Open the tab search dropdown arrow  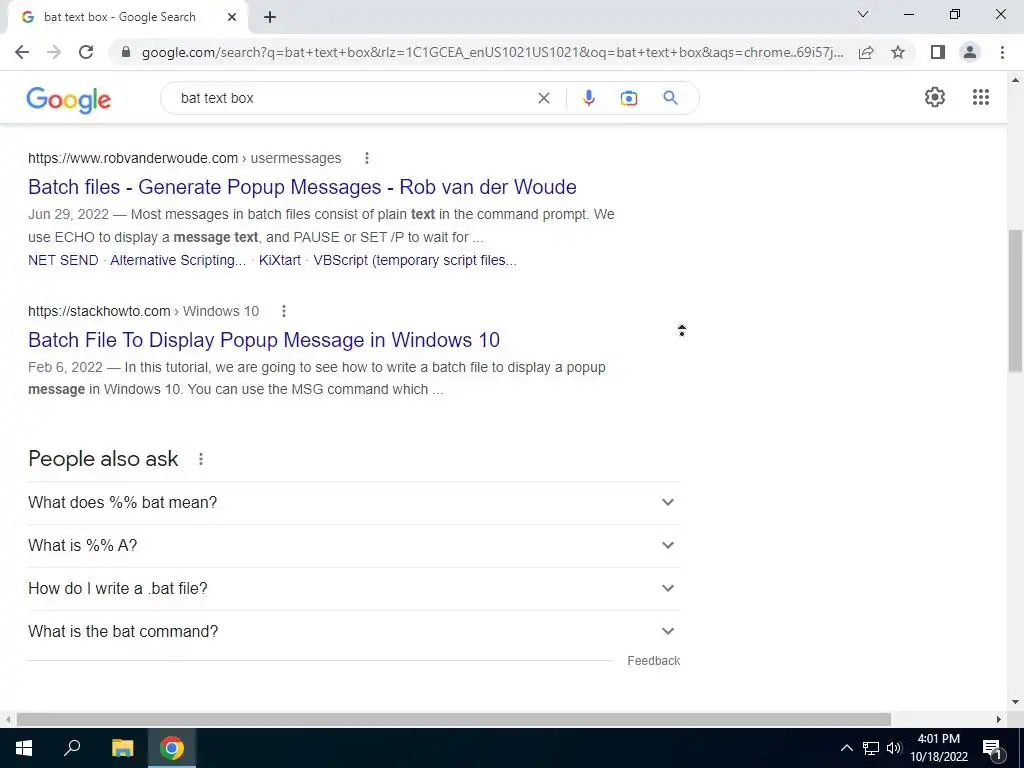[x=862, y=14]
